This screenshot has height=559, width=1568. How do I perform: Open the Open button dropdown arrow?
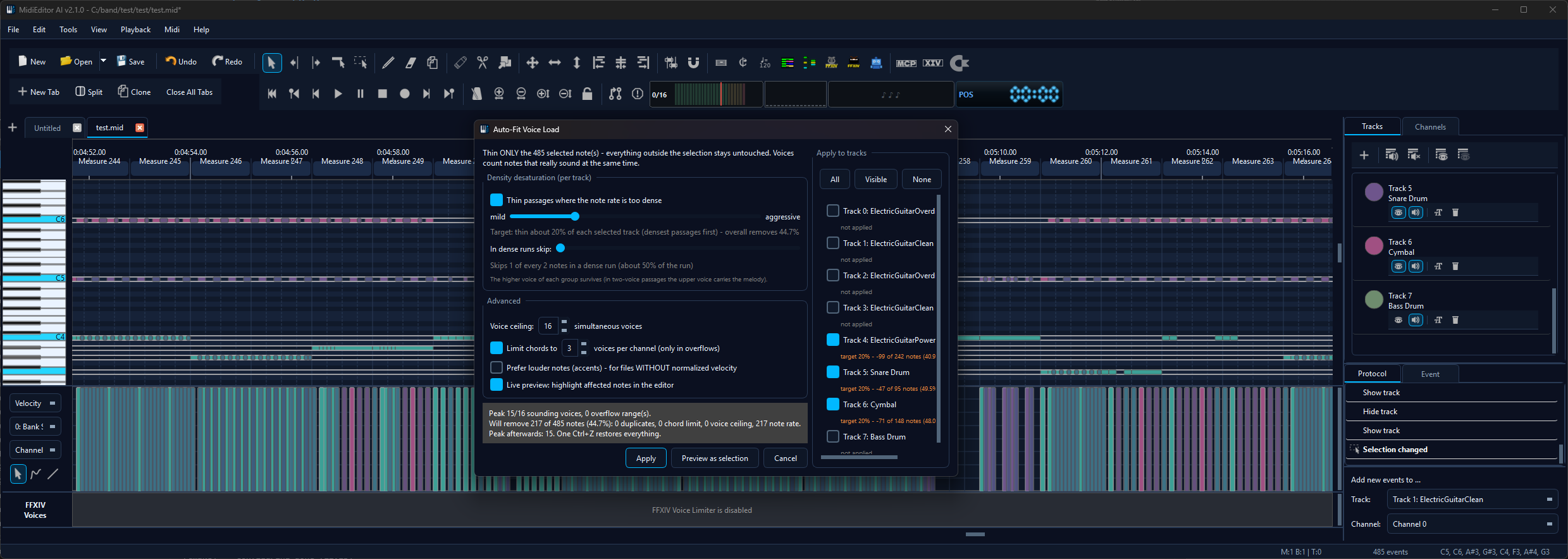coord(103,61)
